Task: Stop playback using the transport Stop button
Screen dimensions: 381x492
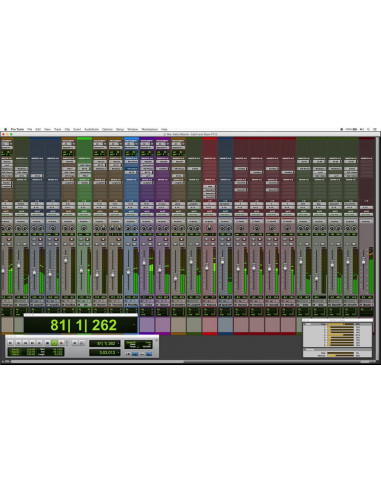Action: (48, 343)
